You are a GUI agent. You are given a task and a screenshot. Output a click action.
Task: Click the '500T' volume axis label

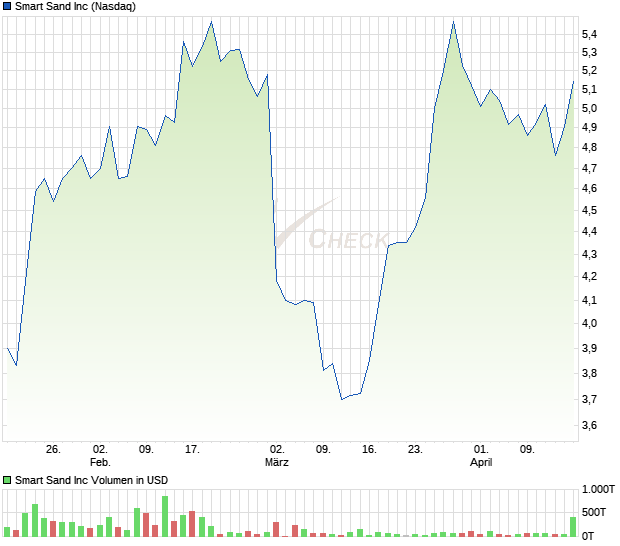[x=593, y=512]
